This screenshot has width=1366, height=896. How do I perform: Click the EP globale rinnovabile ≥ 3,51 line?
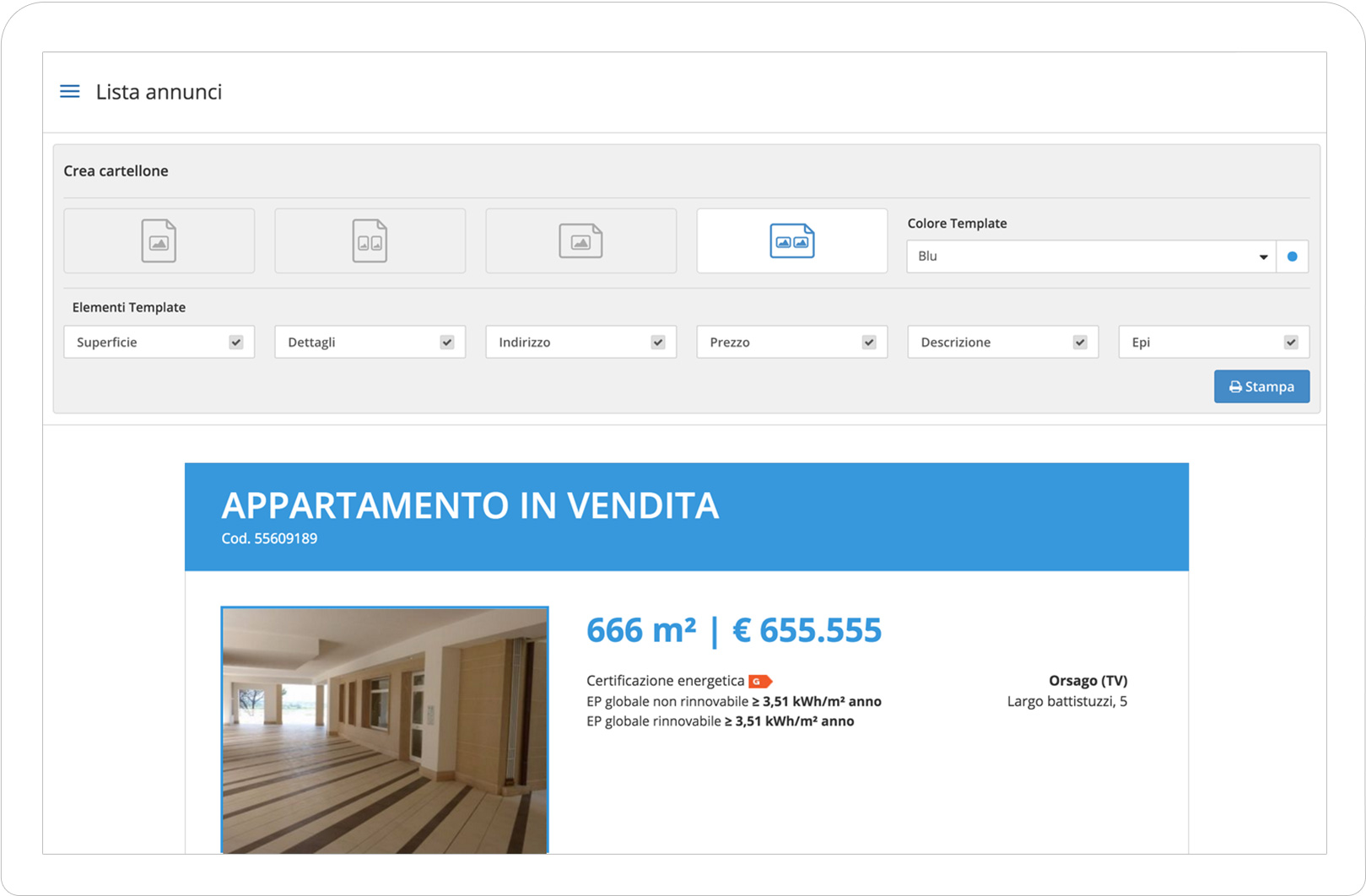pyautogui.click(x=721, y=721)
